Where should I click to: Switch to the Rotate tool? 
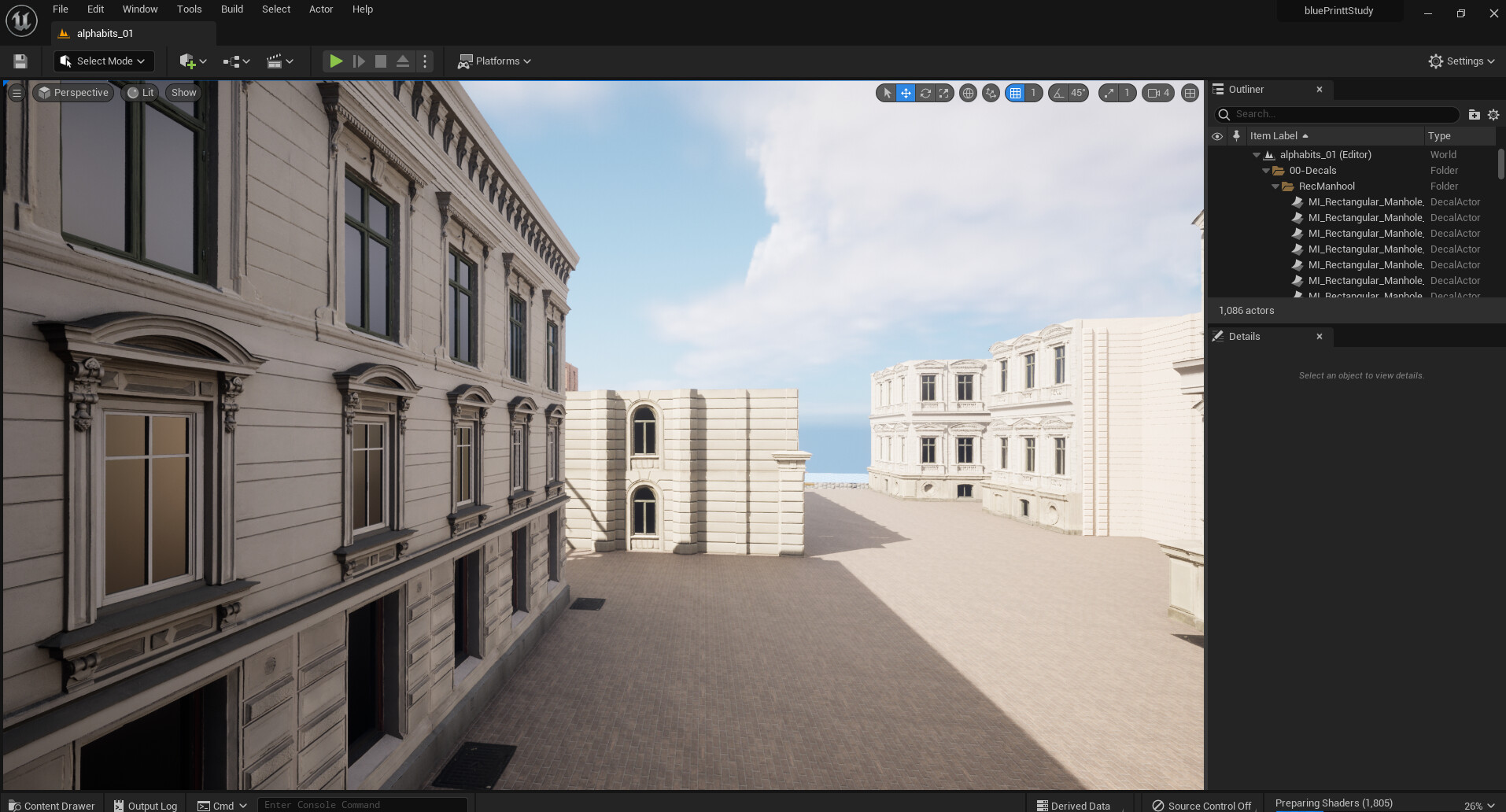pyautogui.click(x=925, y=93)
